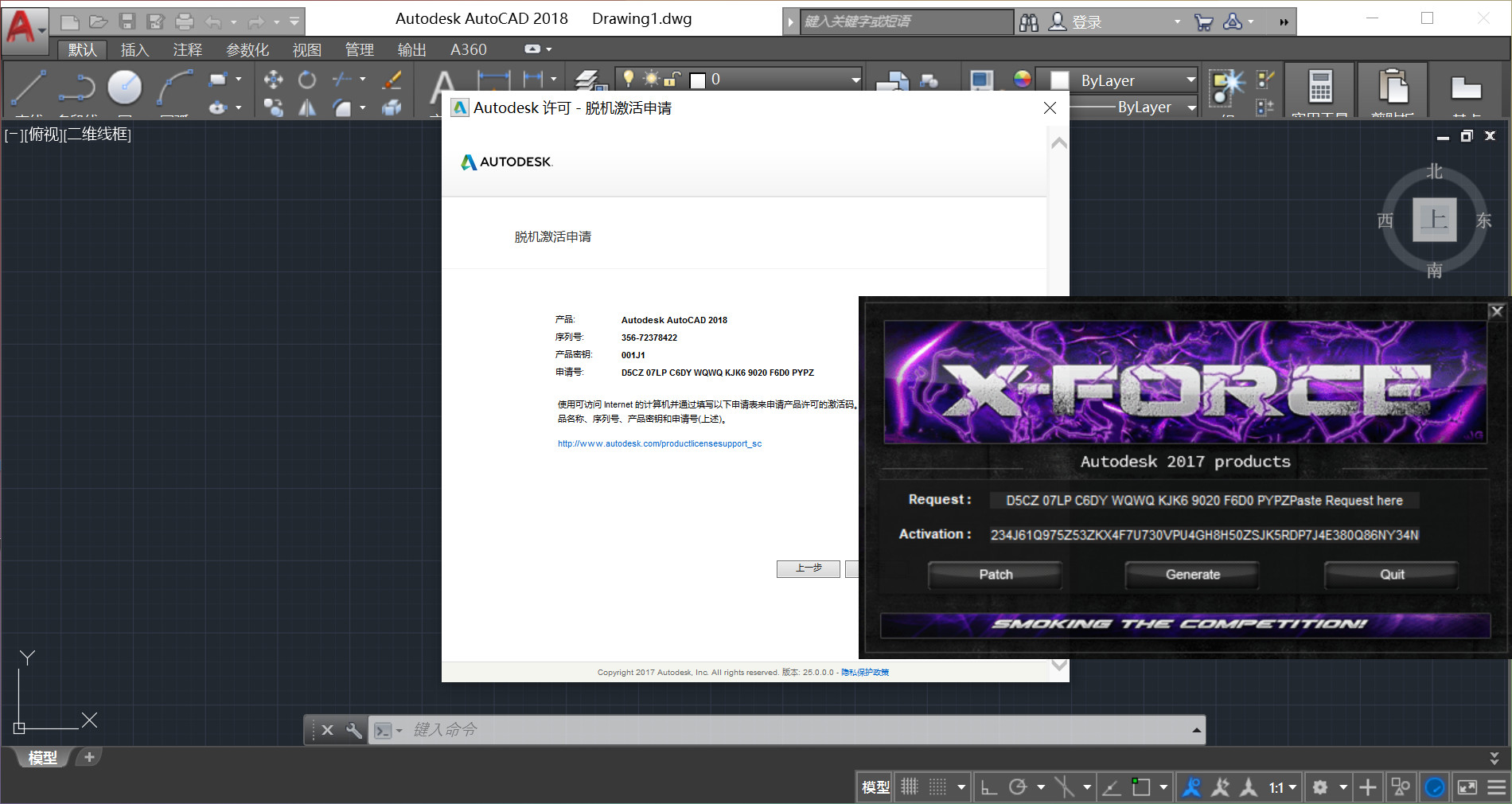Select the Rotate tool icon
The height and width of the screenshot is (804, 1512).
[307, 79]
